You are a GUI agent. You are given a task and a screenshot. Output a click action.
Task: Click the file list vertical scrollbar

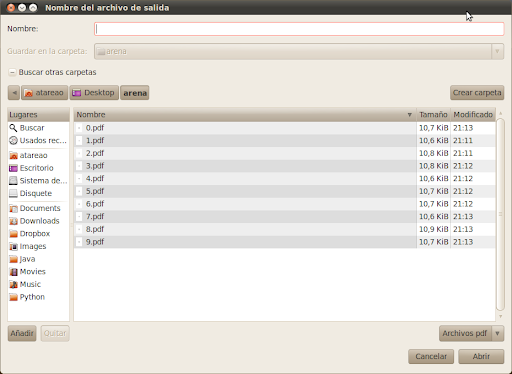pyautogui.click(x=500, y=214)
